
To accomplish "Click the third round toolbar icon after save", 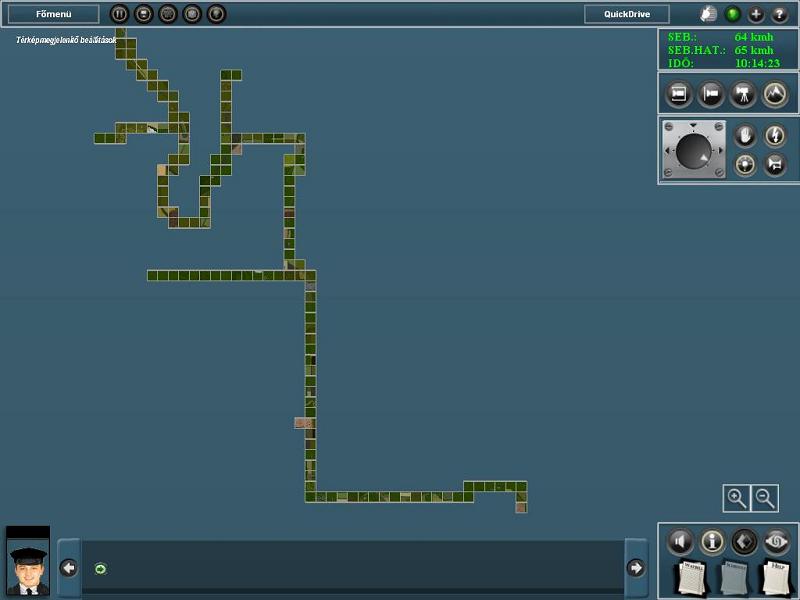I will point(168,14).
